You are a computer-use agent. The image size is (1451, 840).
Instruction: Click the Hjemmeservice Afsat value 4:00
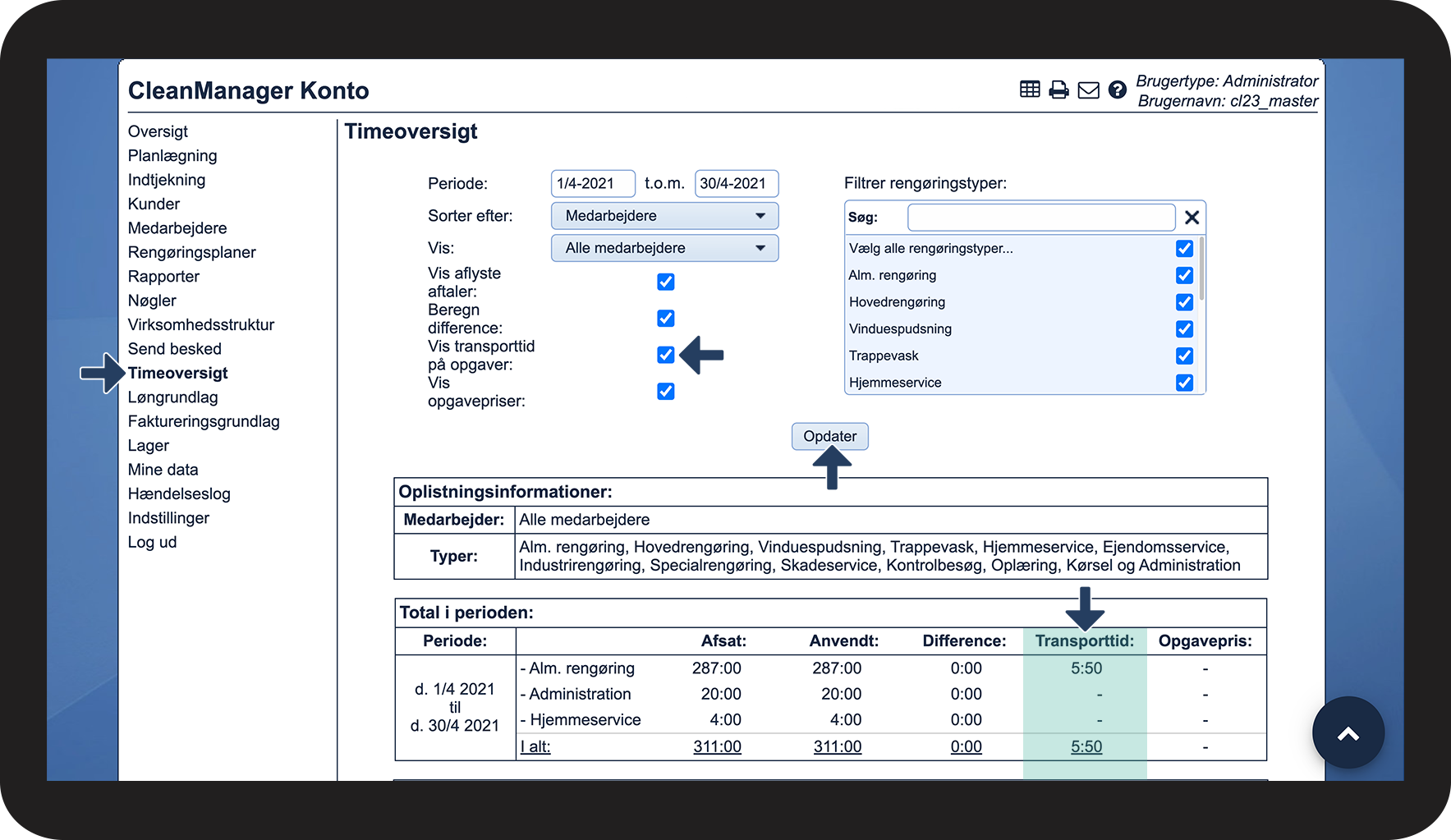725,719
